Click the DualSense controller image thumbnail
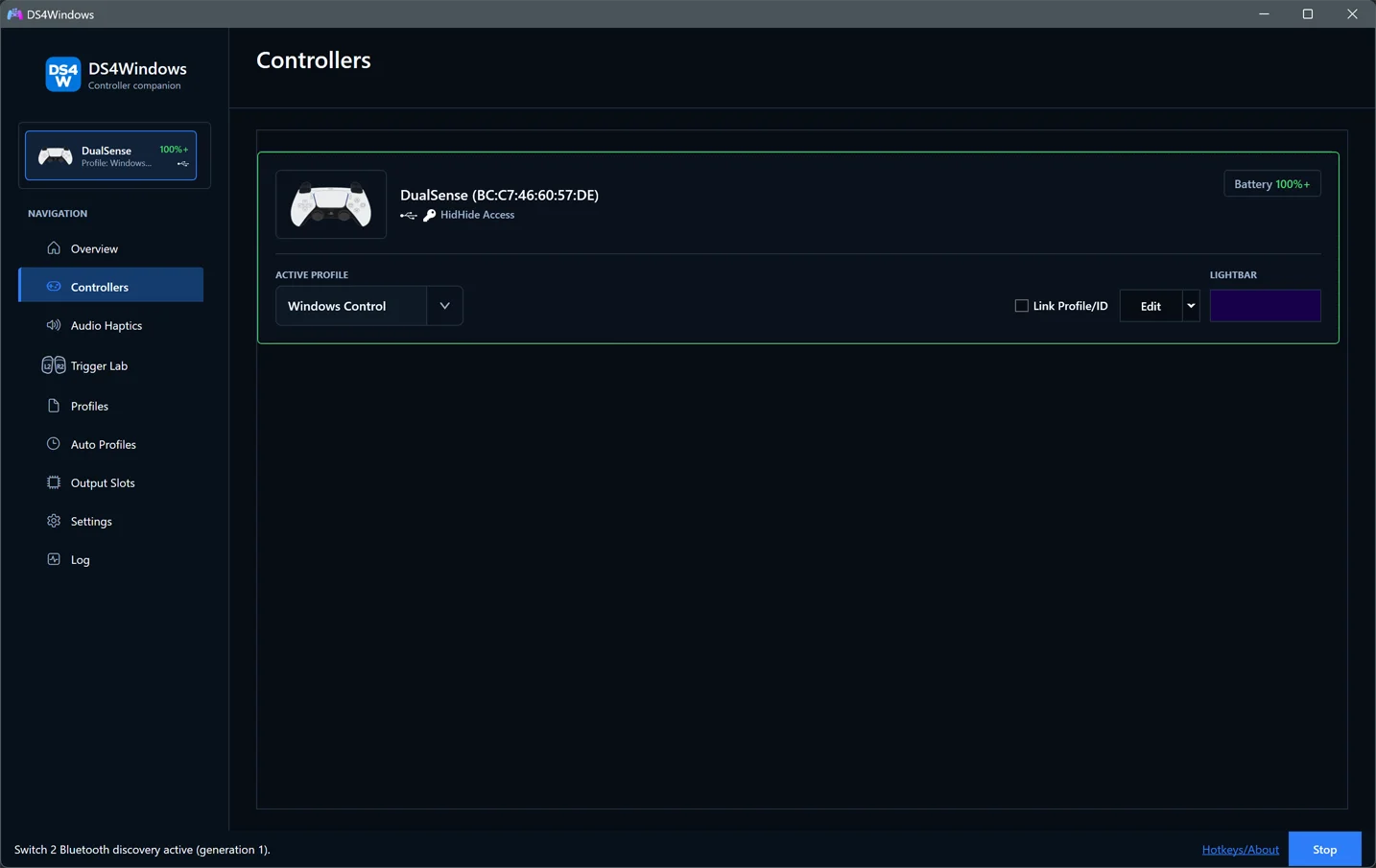The width and height of the screenshot is (1376, 868). coord(331,204)
